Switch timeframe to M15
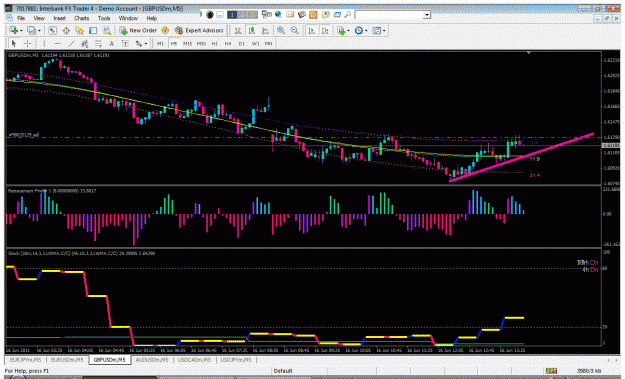The width and height of the screenshot is (625, 379). [x=187, y=43]
